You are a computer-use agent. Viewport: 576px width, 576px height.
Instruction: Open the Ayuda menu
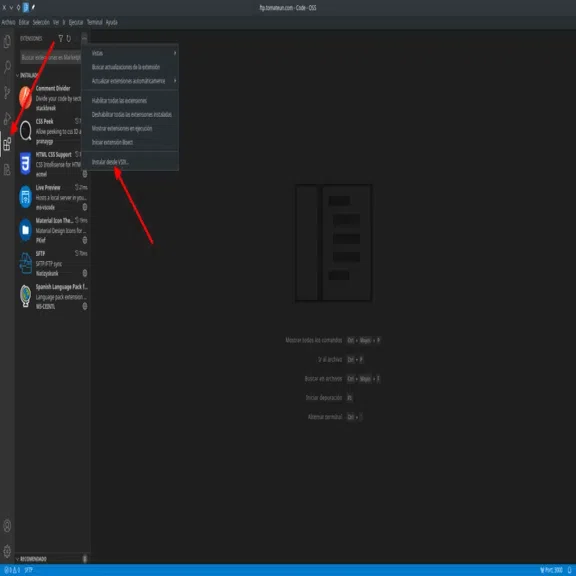pyautogui.click(x=111, y=22)
